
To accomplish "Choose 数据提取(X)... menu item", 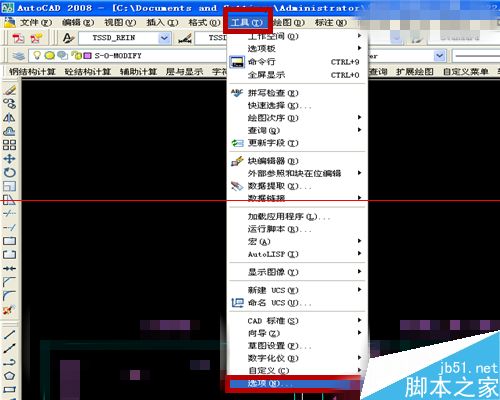I will [297, 186].
